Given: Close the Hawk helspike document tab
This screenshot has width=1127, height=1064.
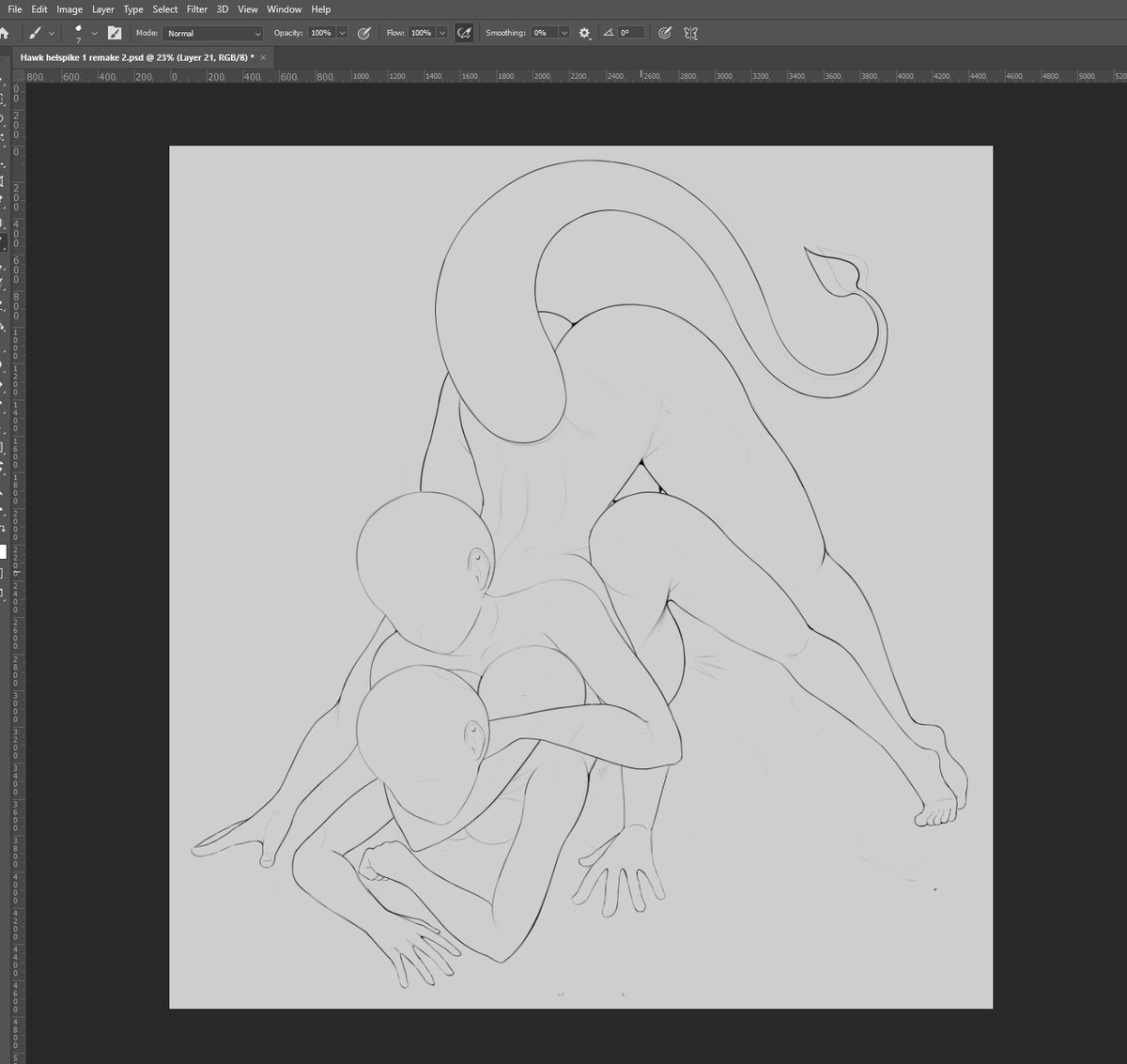Looking at the screenshot, I should click(263, 57).
